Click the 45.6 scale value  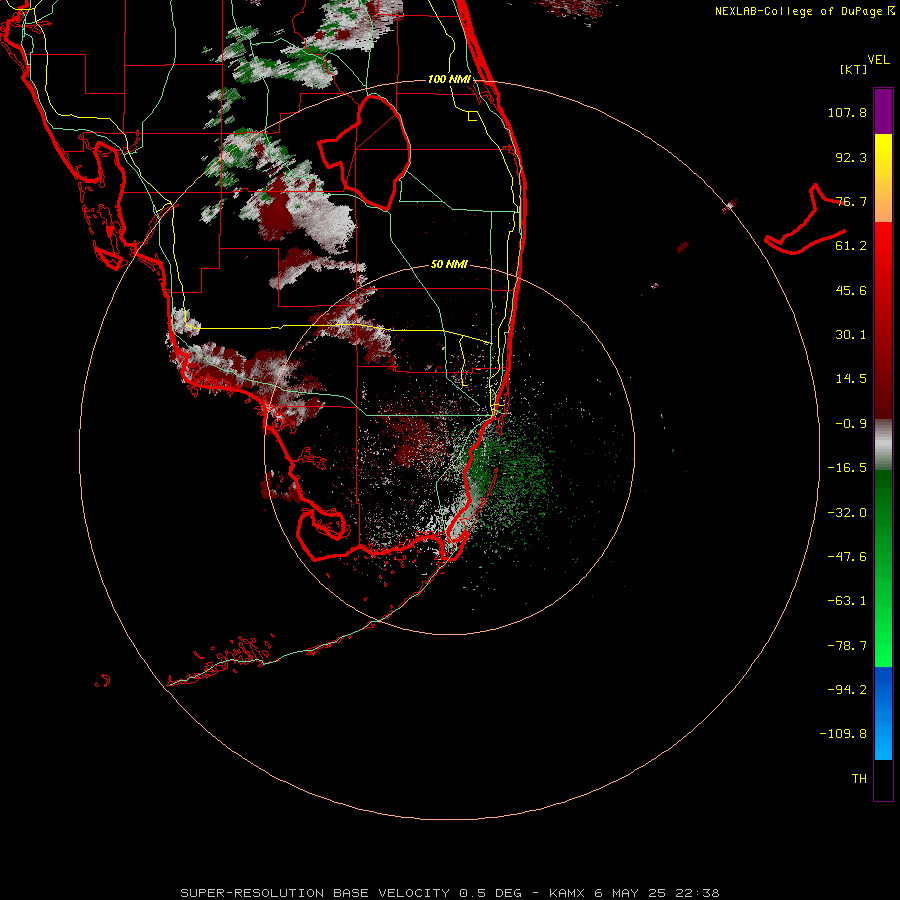click(x=851, y=290)
